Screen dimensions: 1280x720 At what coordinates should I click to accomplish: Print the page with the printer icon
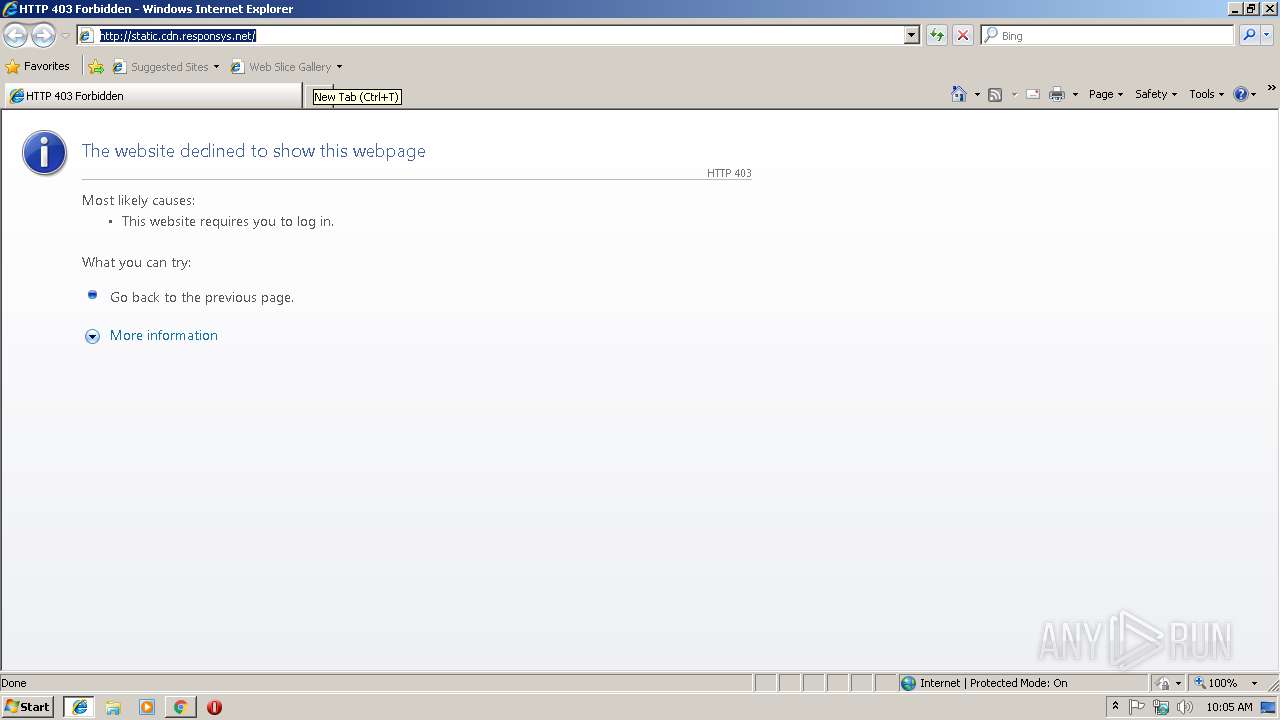(1057, 94)
